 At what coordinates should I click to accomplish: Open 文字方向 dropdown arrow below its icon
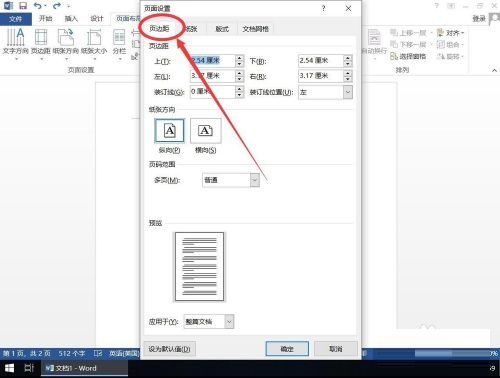pos(16,59)
